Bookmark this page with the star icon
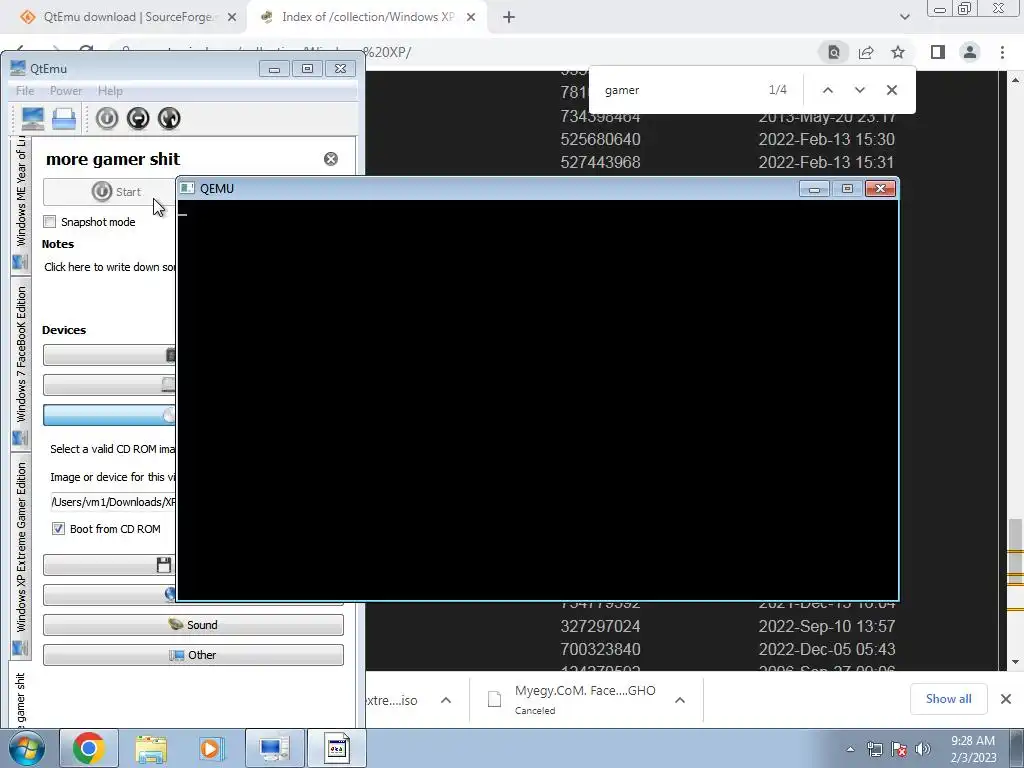Screen dimensions: 1024x768 pyautogui.click(x=898, y=52)
